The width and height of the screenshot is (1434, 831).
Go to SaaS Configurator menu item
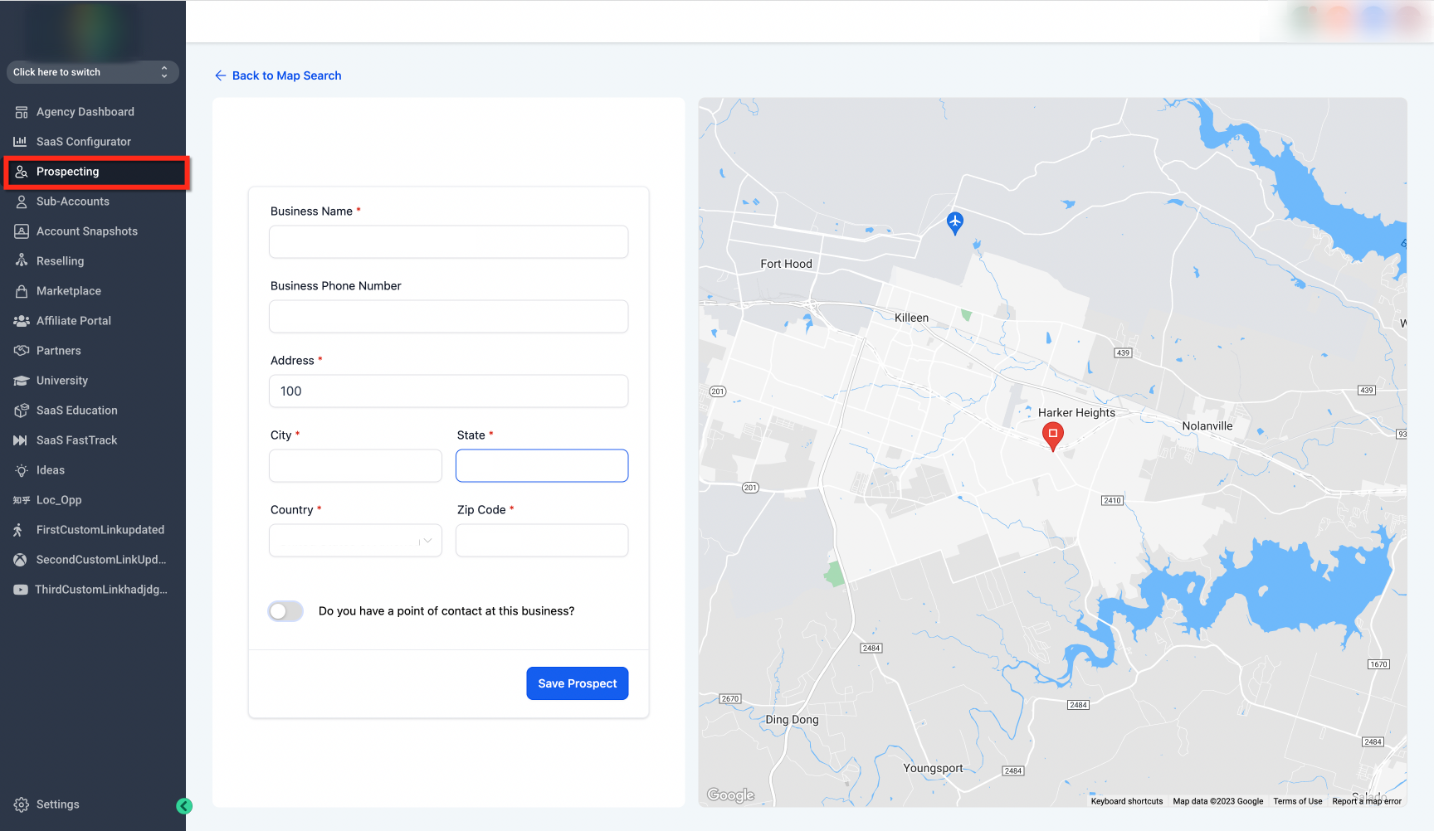tap(84, 142)
